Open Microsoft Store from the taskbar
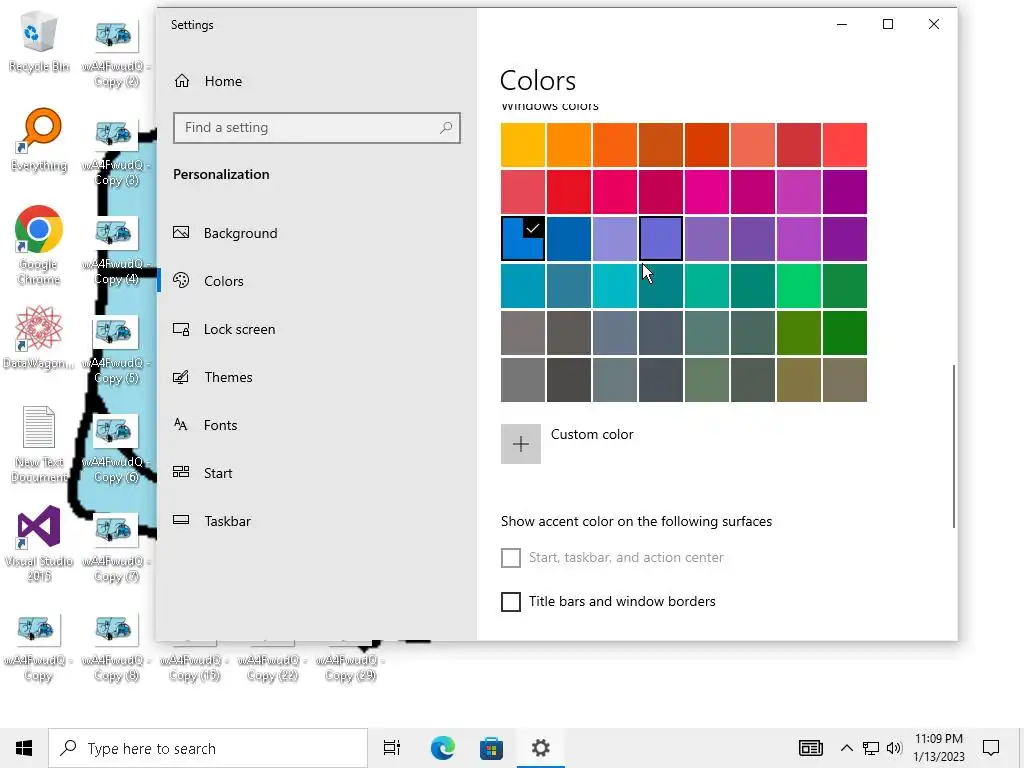 [x=491, y=748]
